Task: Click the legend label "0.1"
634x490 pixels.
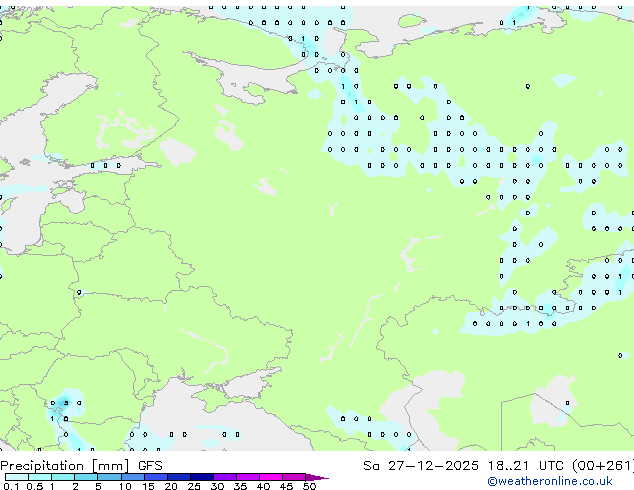Action: tap(11, 486)
